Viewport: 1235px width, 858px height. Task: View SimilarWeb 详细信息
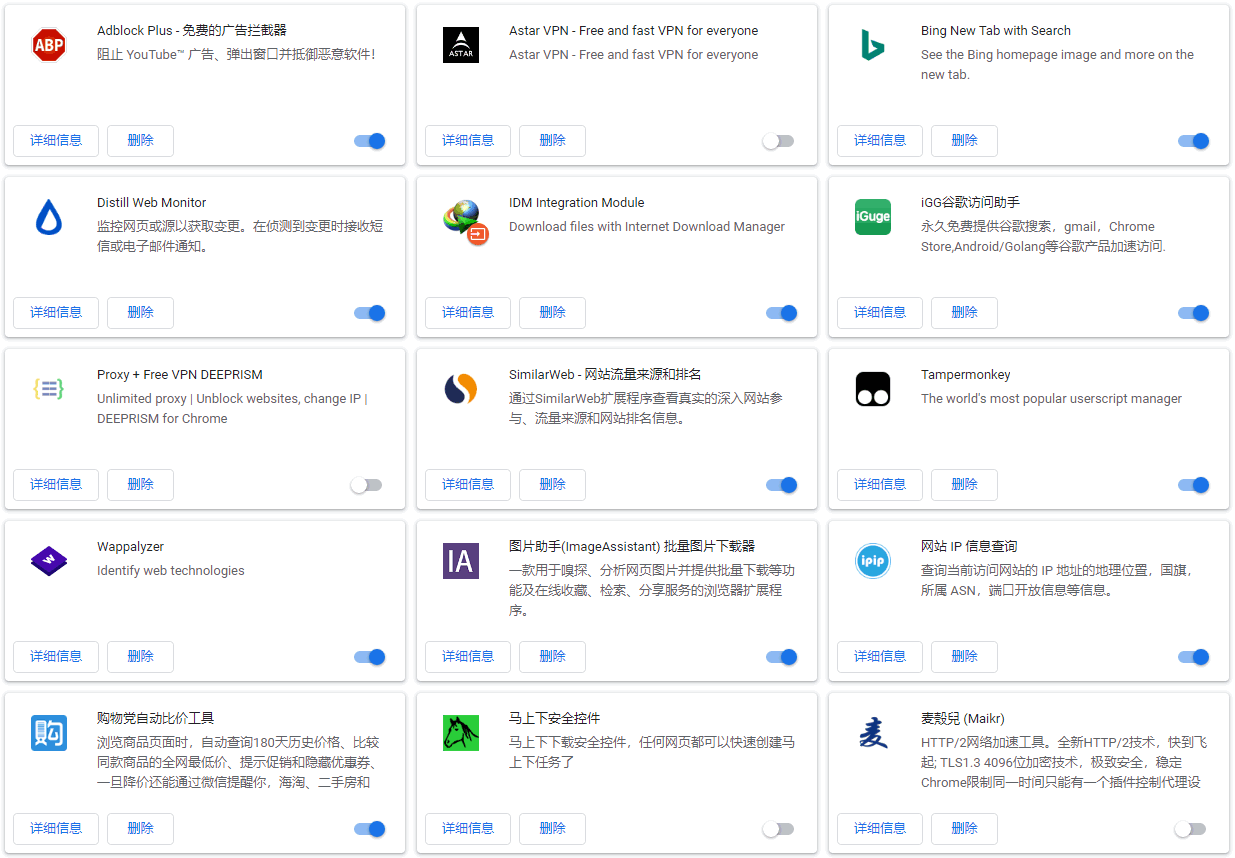coord(468,485)
